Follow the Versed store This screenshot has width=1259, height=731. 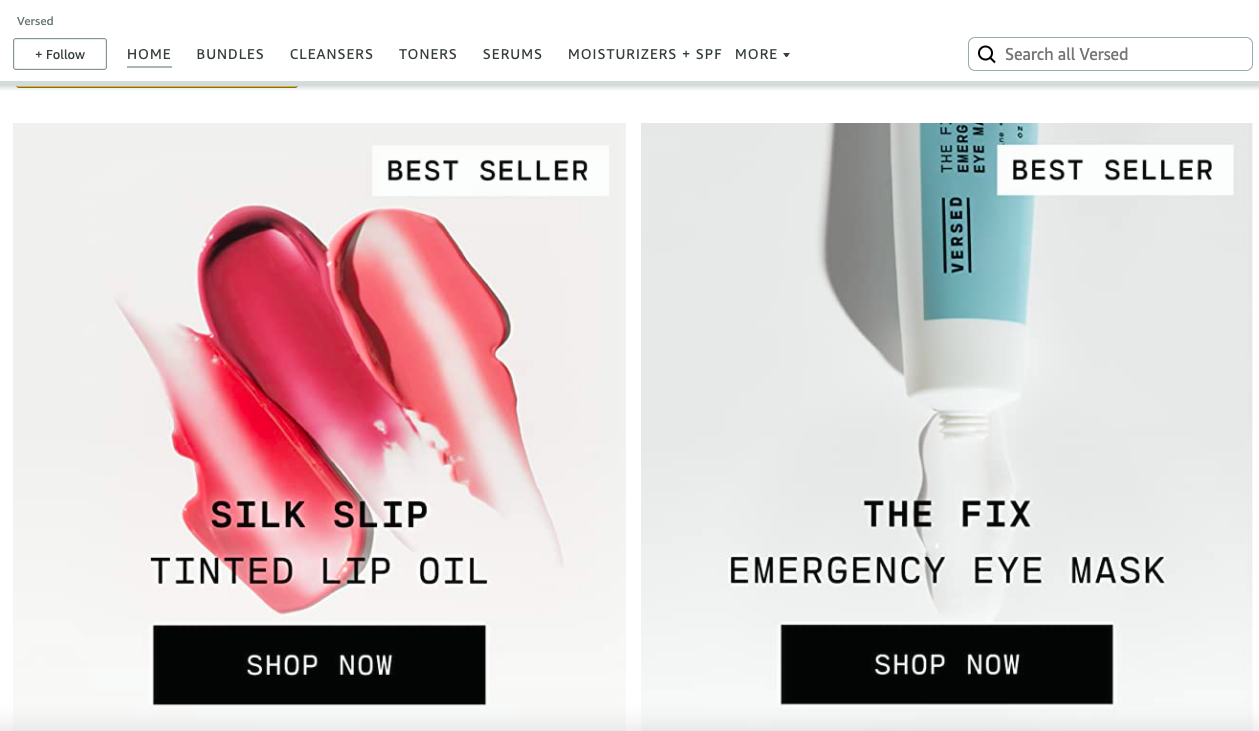point(60,54)
